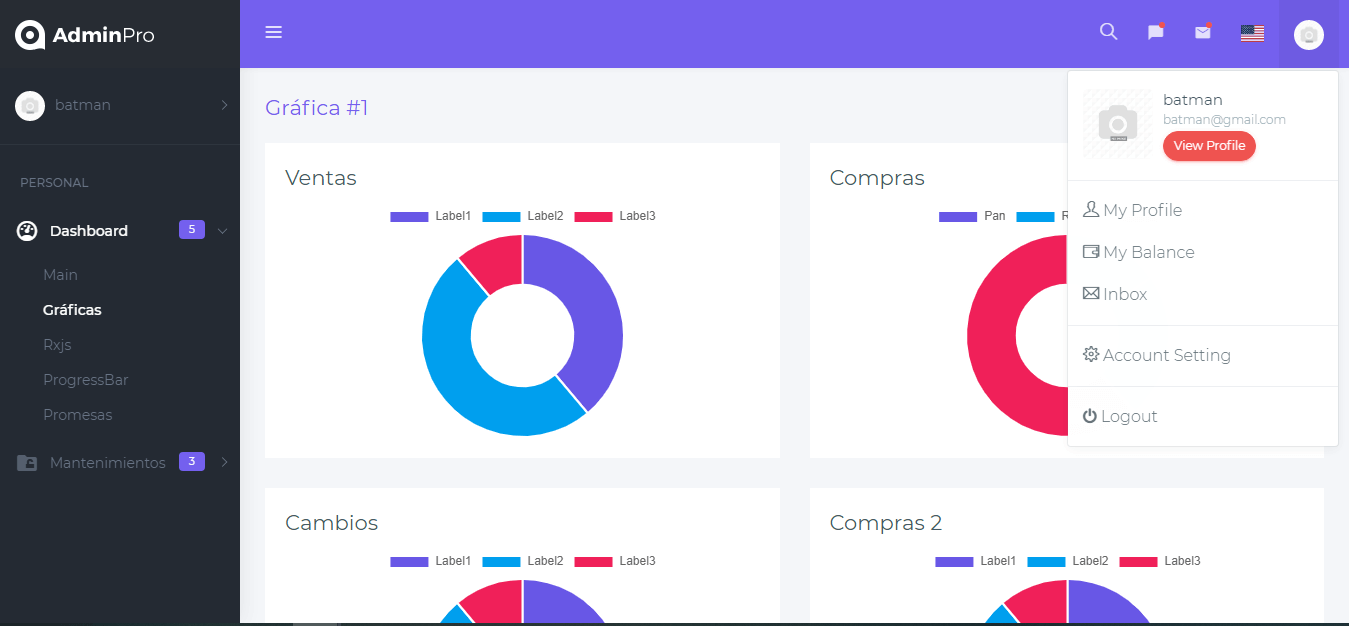Screen dimensions: 1349x626
Task: Toggle Label3 legend in Ventas chart
Action: tap(615, 216)
